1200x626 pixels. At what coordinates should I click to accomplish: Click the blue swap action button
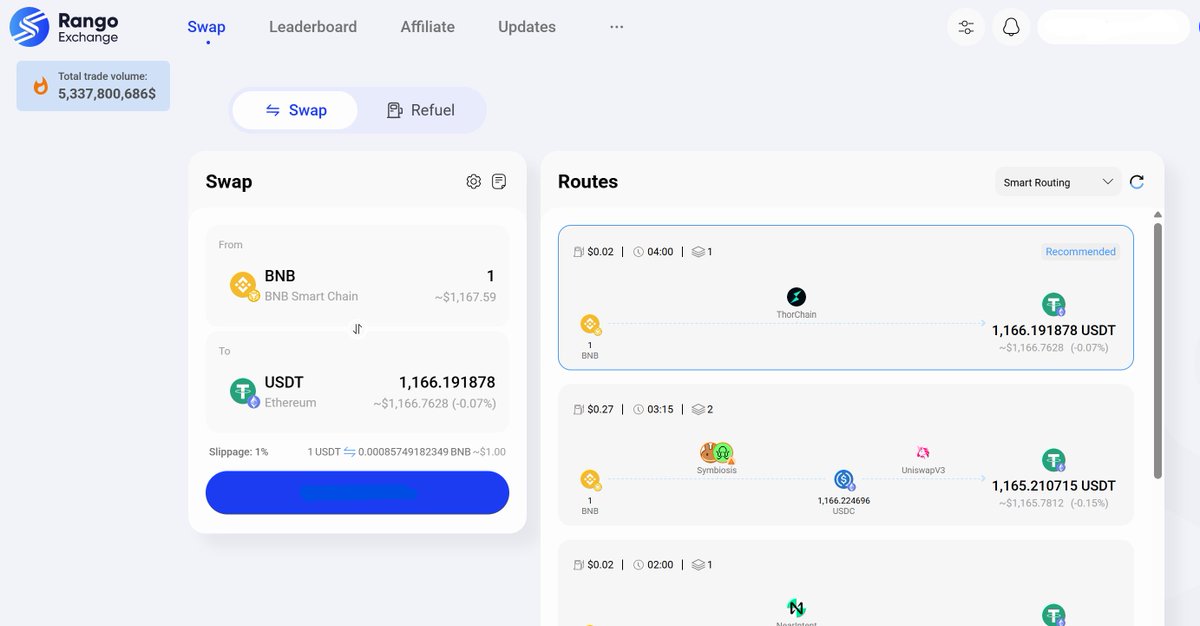click(x=357, y=493)
